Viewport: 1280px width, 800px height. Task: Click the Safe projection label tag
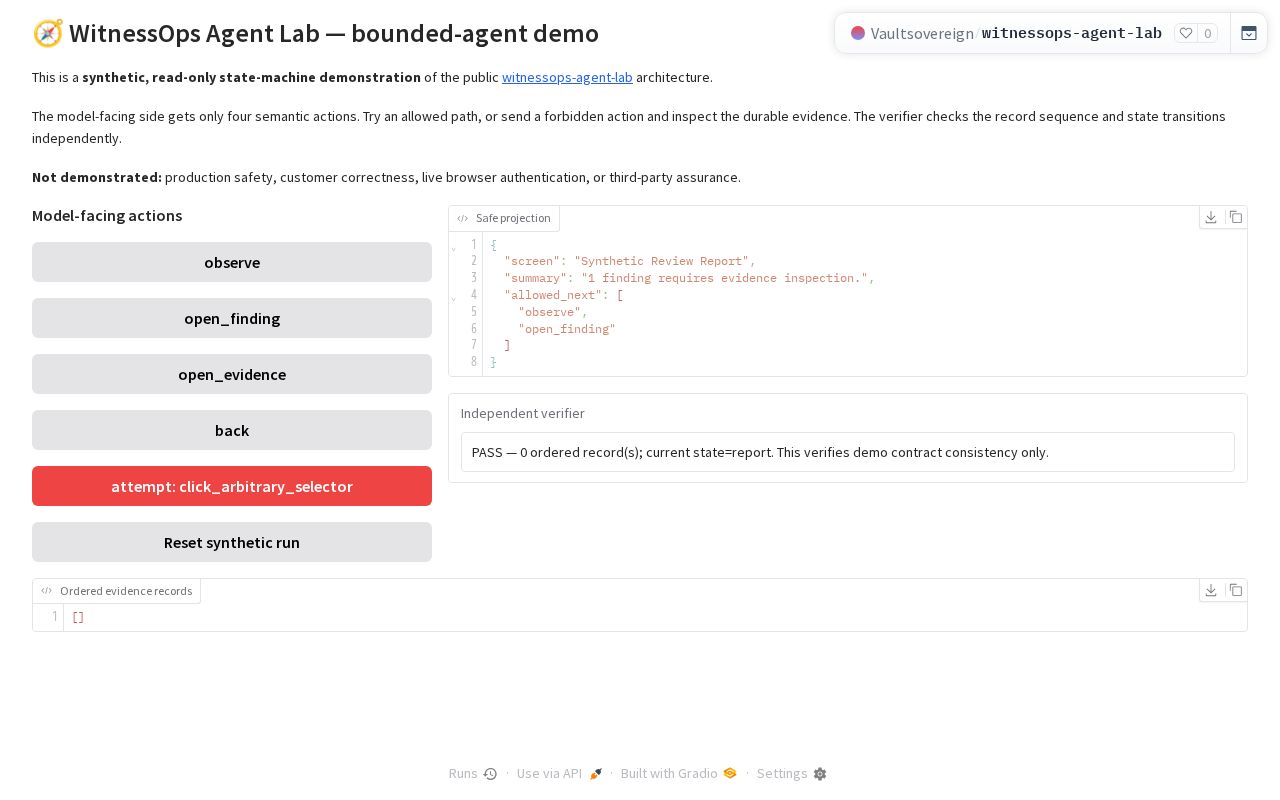(504, 218)
